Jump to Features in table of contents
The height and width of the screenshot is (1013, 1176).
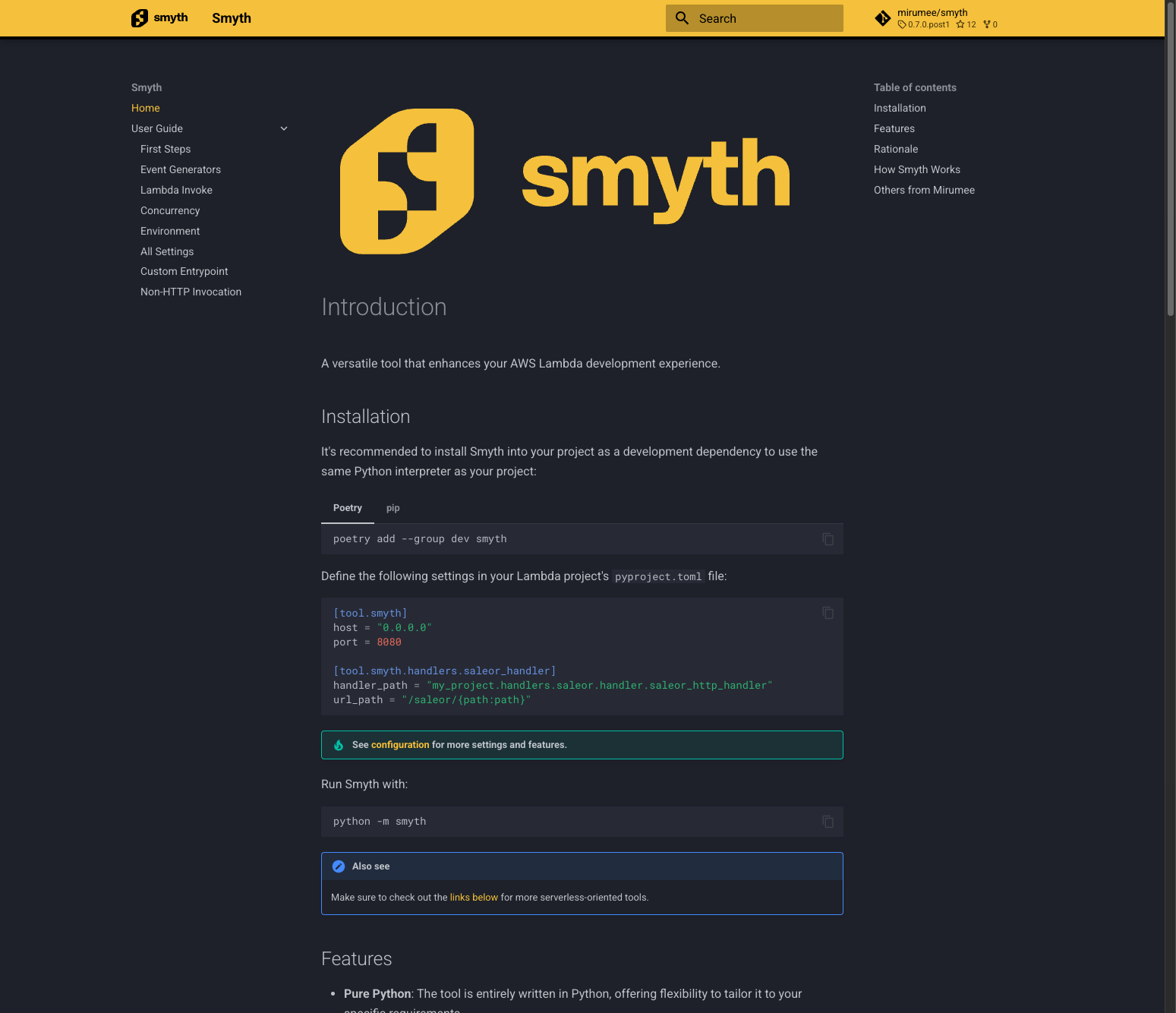click(894, 128)
